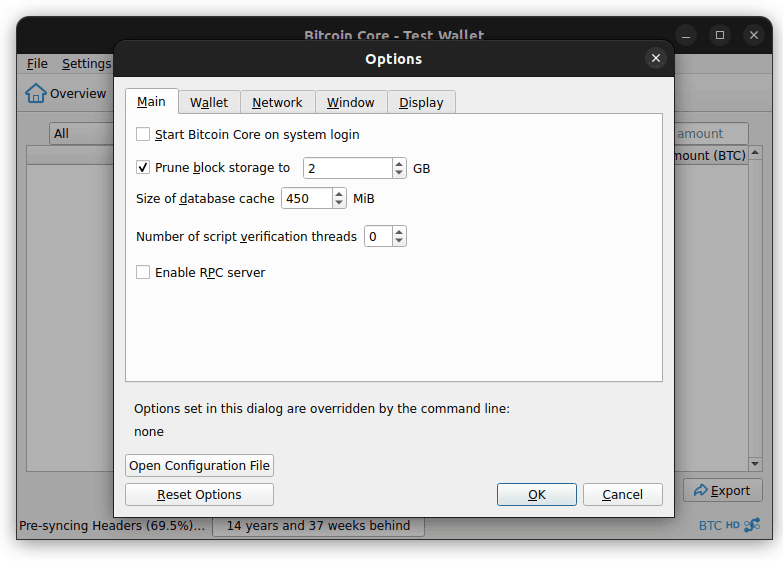Close the Bitcoin Core main window
This screenshot has width=783, height=561.
754,35
